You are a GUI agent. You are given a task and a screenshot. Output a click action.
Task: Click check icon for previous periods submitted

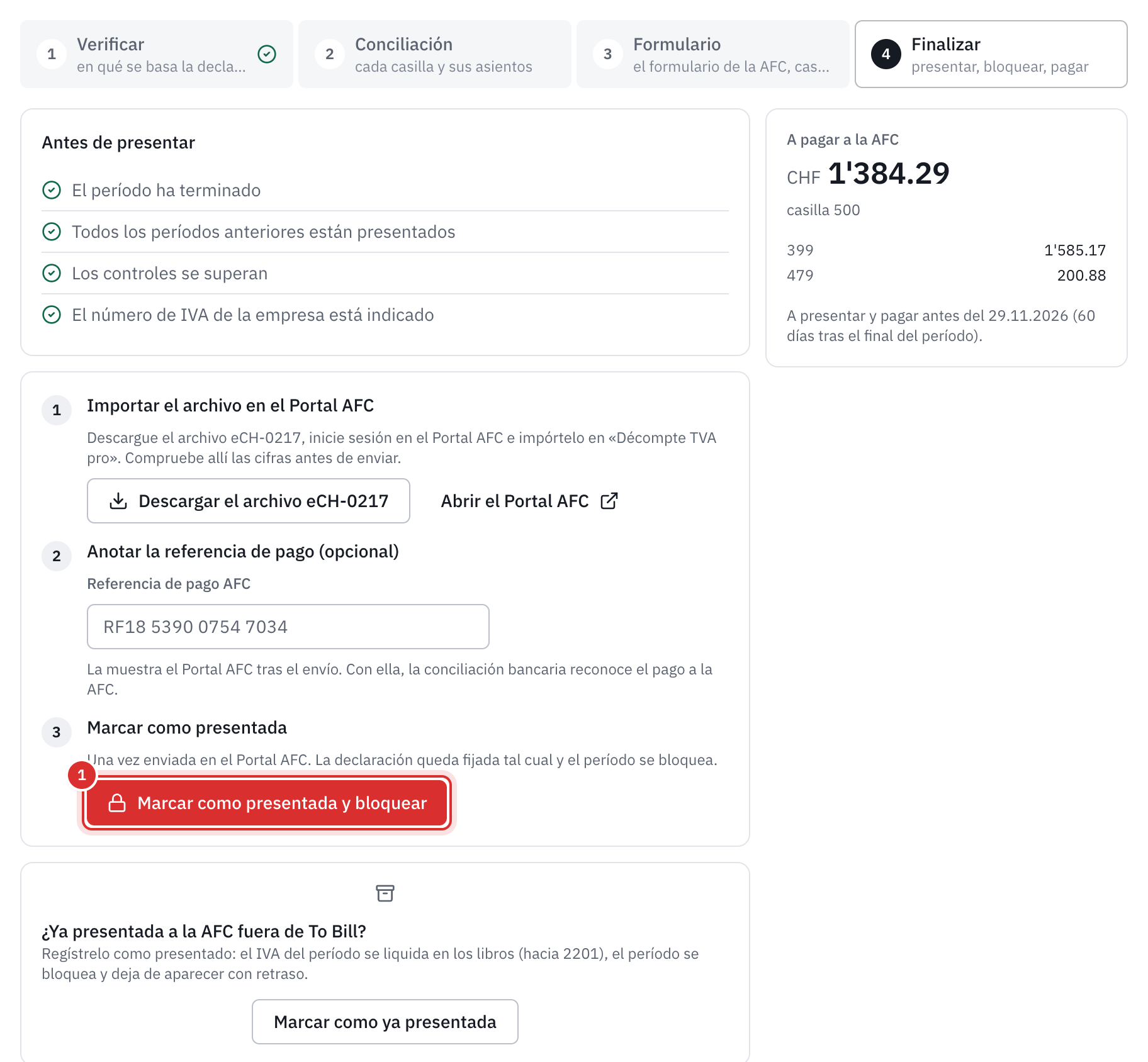[x=52, y=232]
